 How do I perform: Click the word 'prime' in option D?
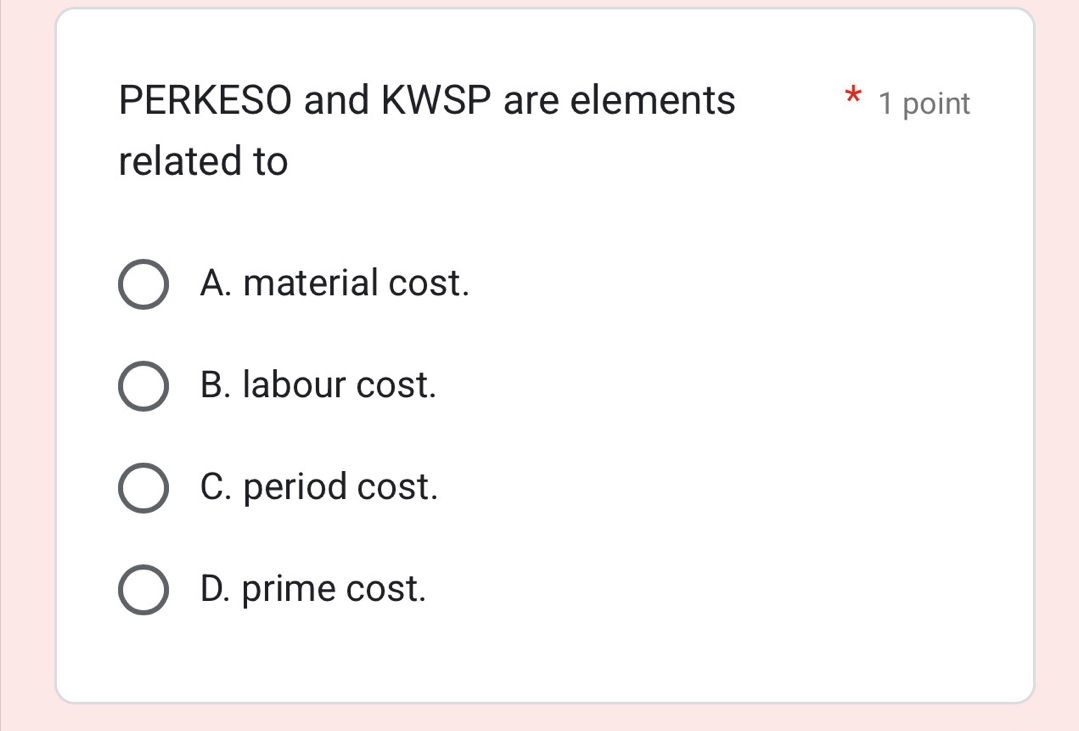[x=289, y=590]
